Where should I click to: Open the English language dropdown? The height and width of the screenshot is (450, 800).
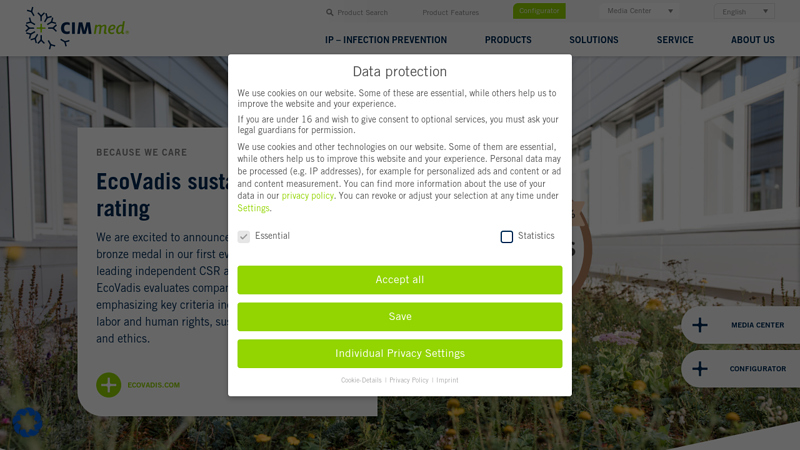click(x=744, y=11)
